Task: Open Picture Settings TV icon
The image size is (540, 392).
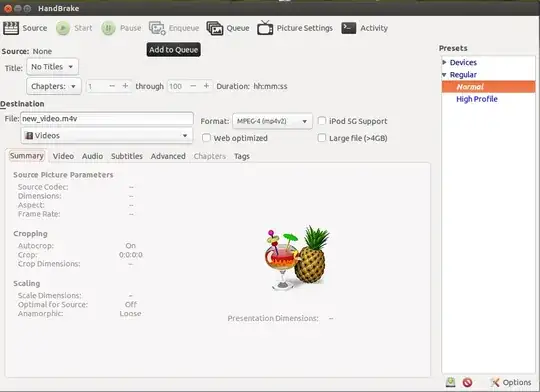Action: [x=265, y=28]
